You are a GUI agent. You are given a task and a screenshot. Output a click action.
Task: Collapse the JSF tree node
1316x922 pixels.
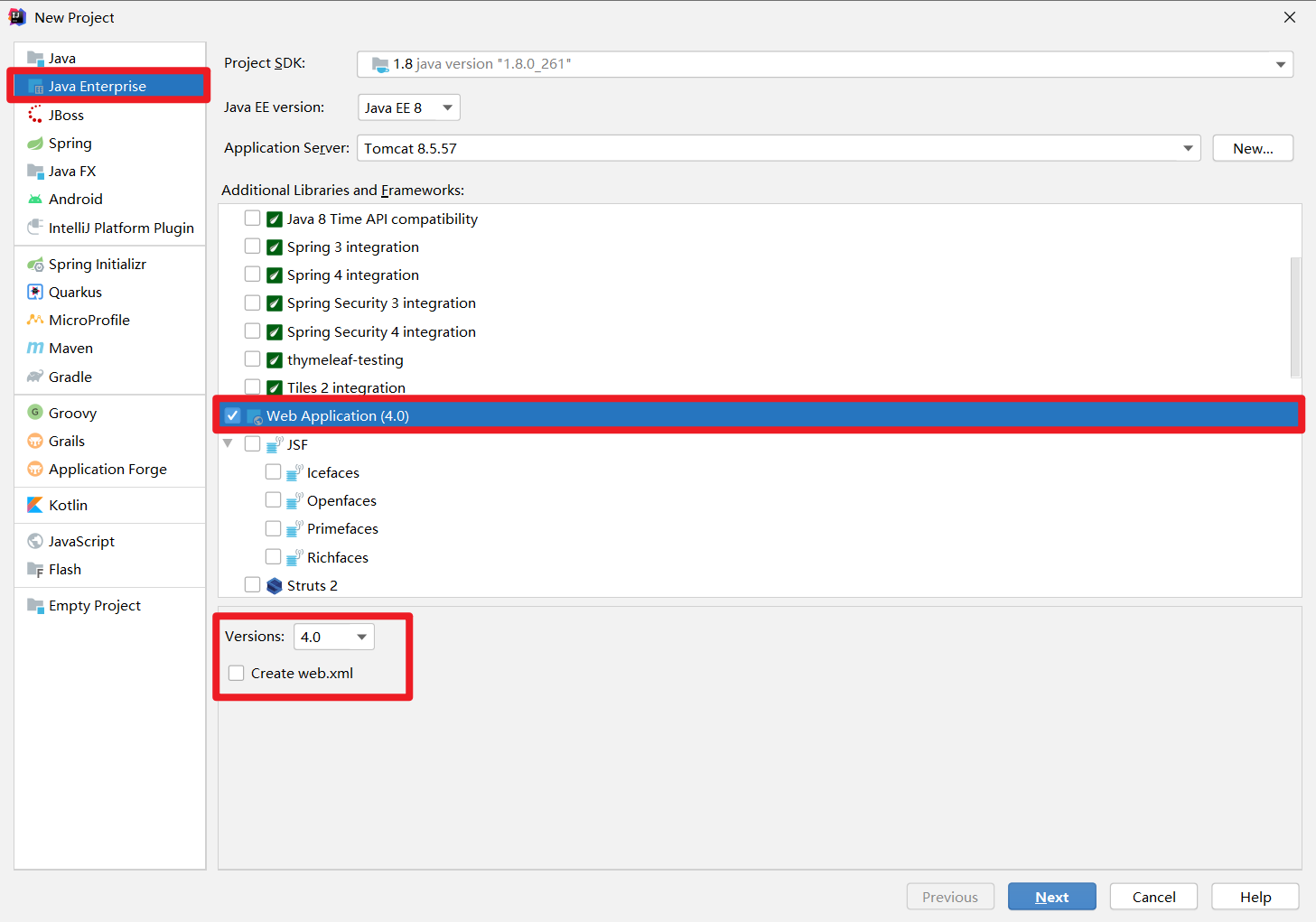pos(228,443)
